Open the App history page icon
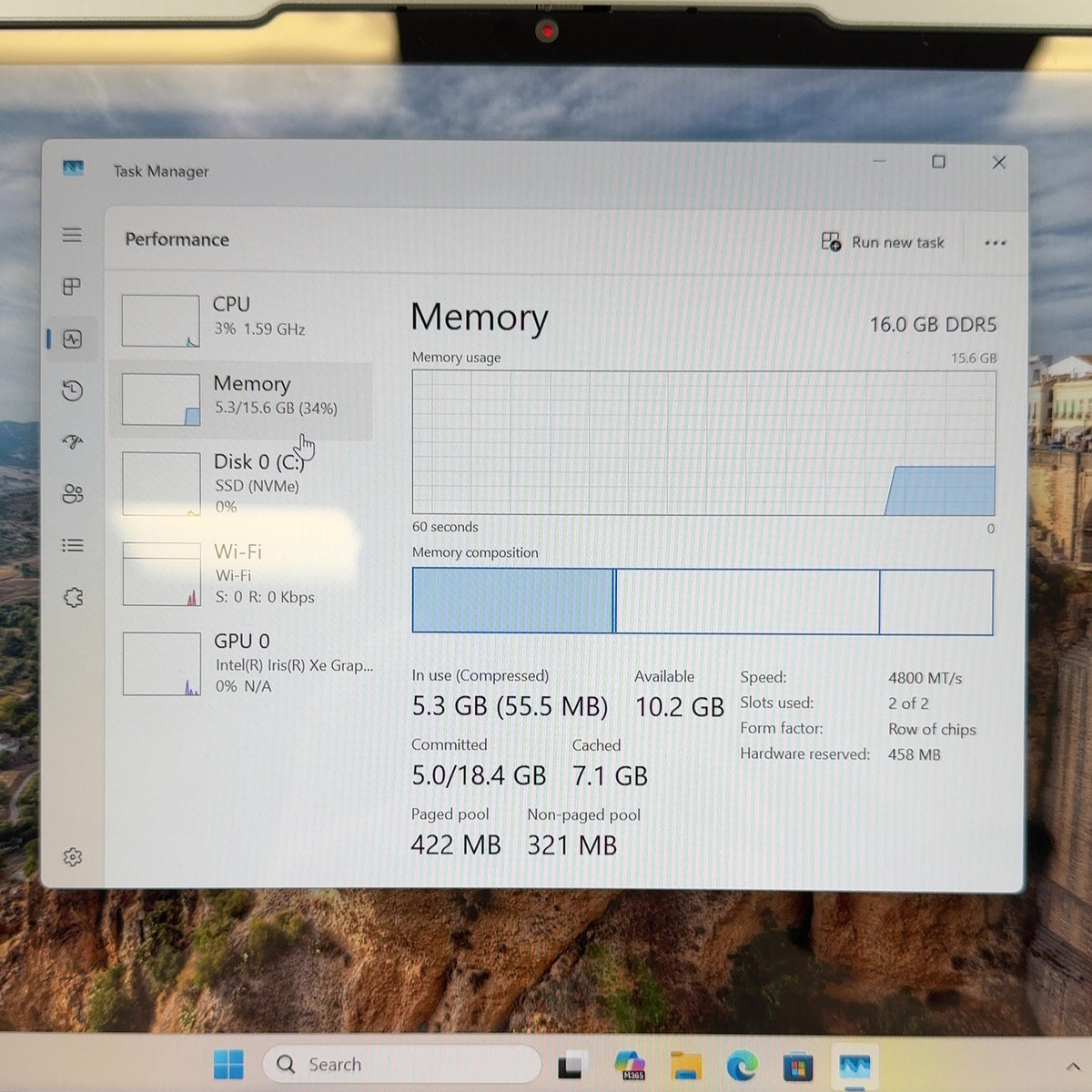 [x=73, y=391]
